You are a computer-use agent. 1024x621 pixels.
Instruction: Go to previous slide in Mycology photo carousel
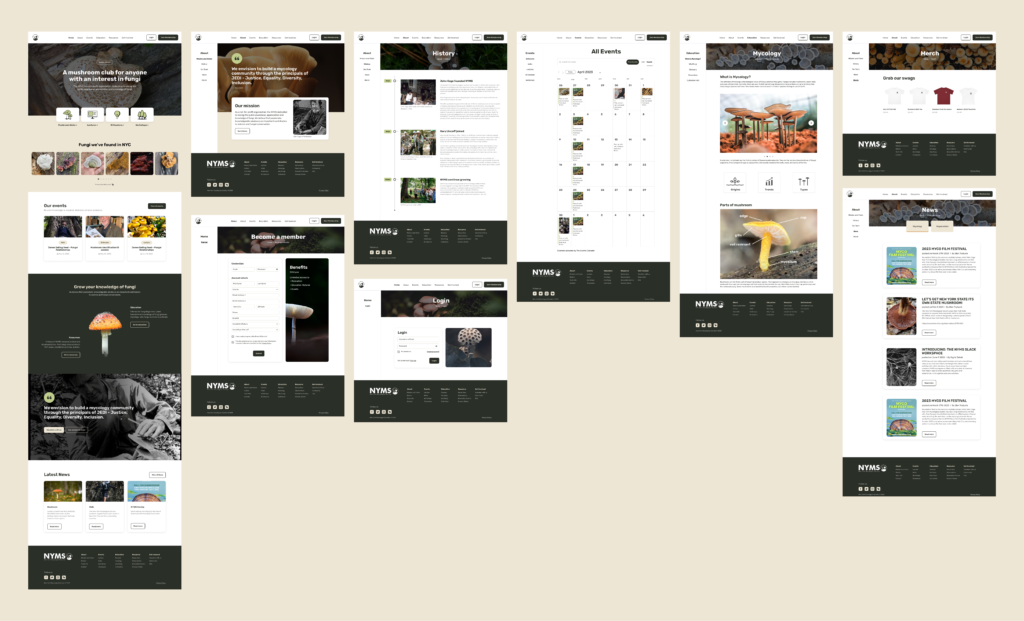click(725, 123)
